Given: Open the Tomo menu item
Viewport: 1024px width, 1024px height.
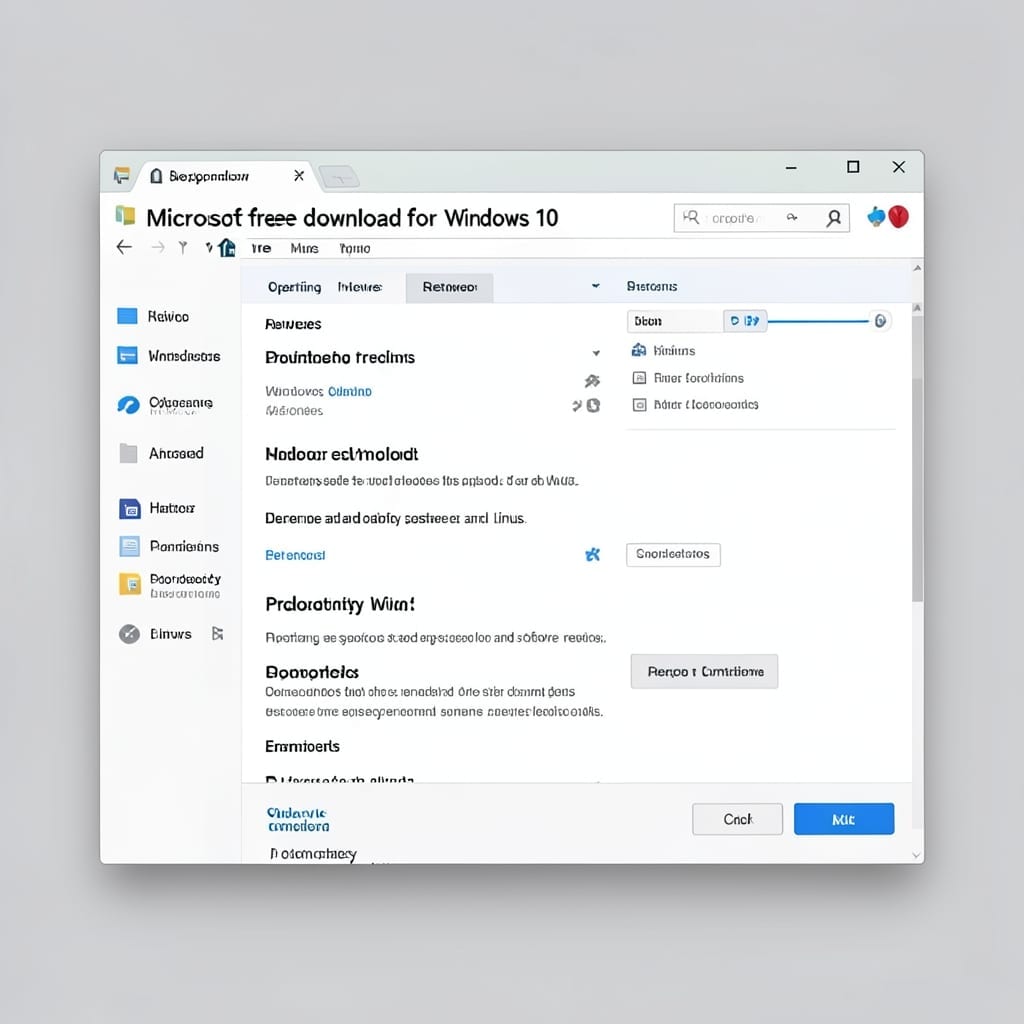Looking at the screenshot, I should (355, 248).
